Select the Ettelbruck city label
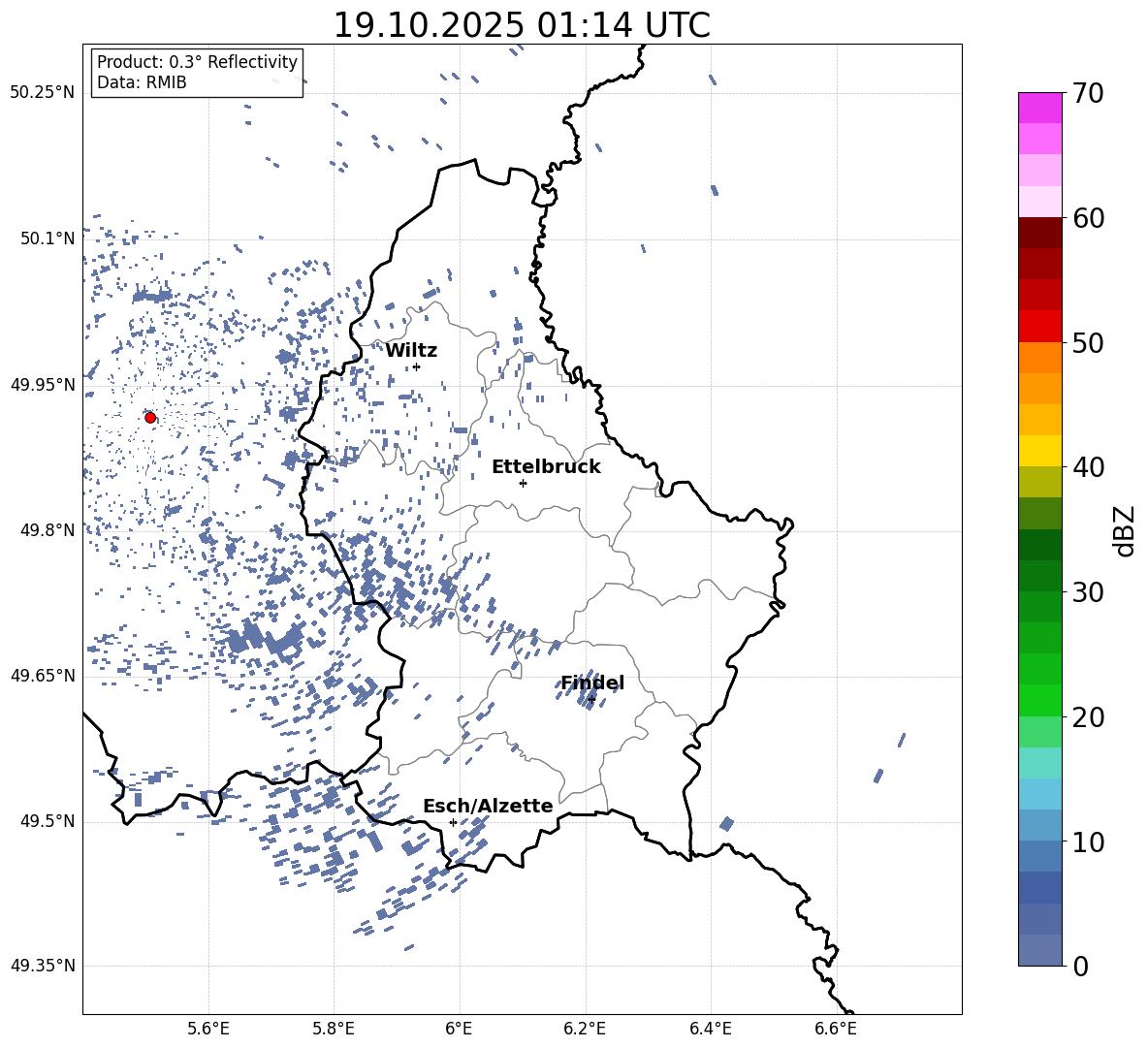Viewport: 1148px width, 1048px height. click(546, 467)
